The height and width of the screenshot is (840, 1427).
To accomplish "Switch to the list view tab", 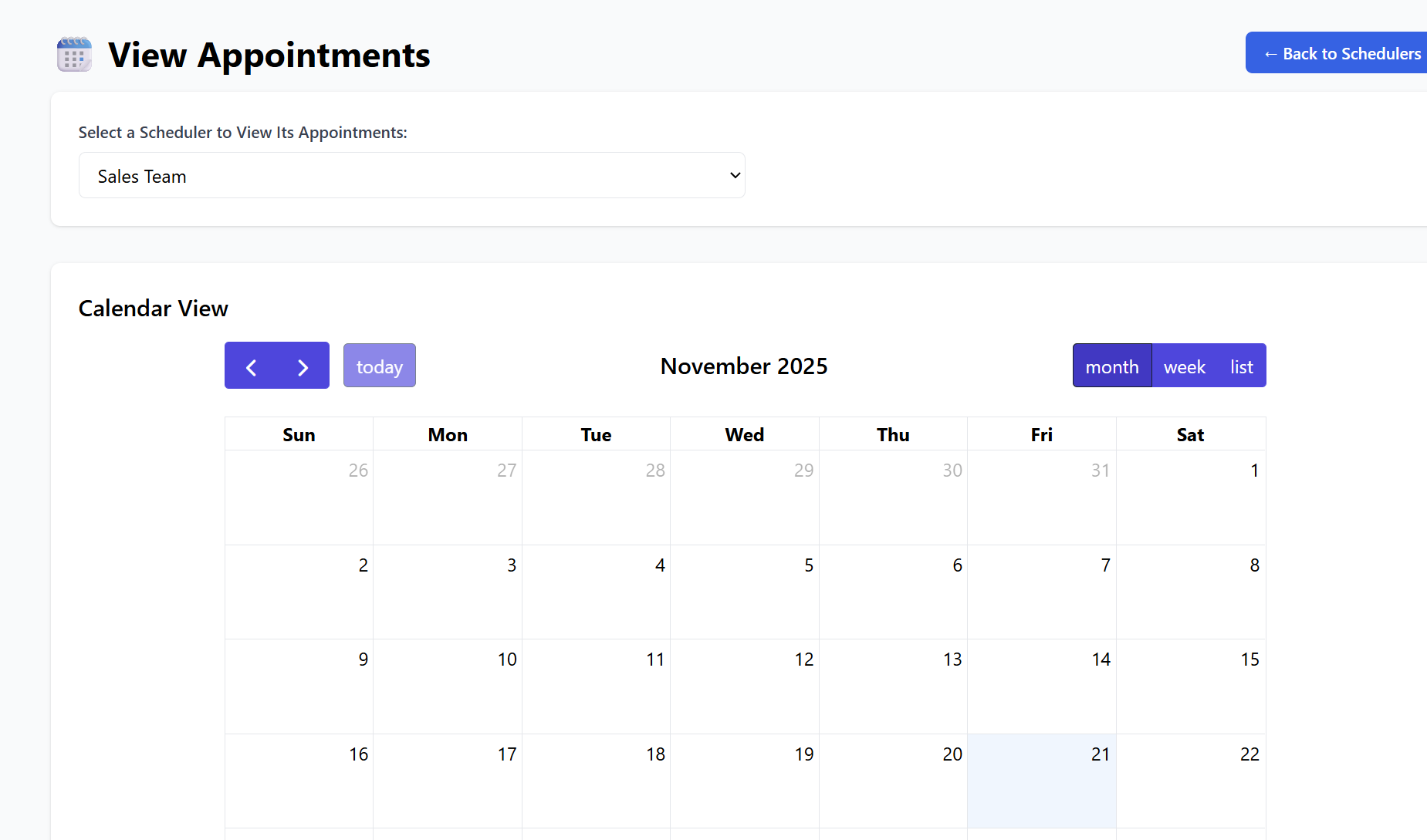I will click(x=1241, y=366).
